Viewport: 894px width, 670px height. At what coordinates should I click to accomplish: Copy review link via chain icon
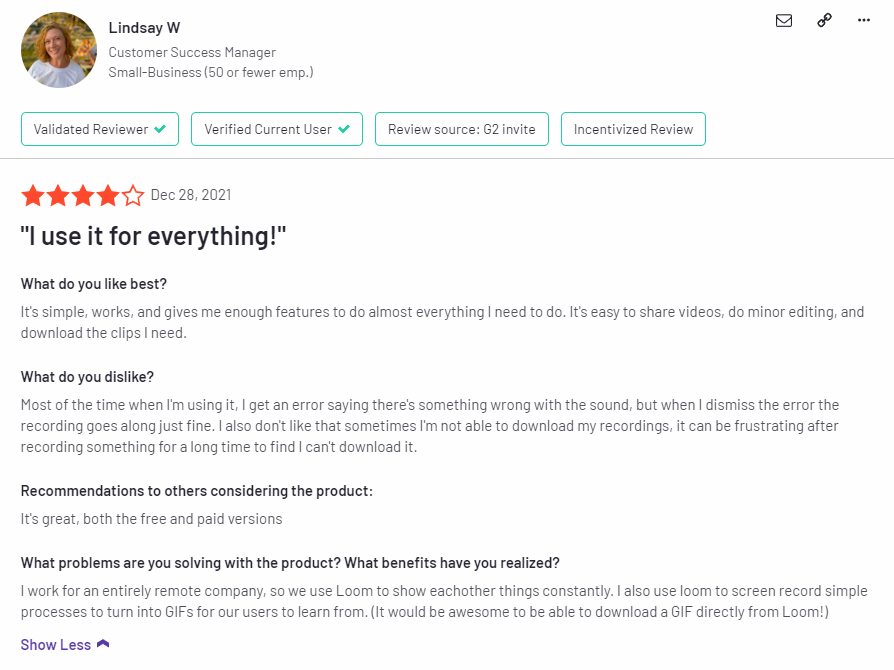coord(824,21)
